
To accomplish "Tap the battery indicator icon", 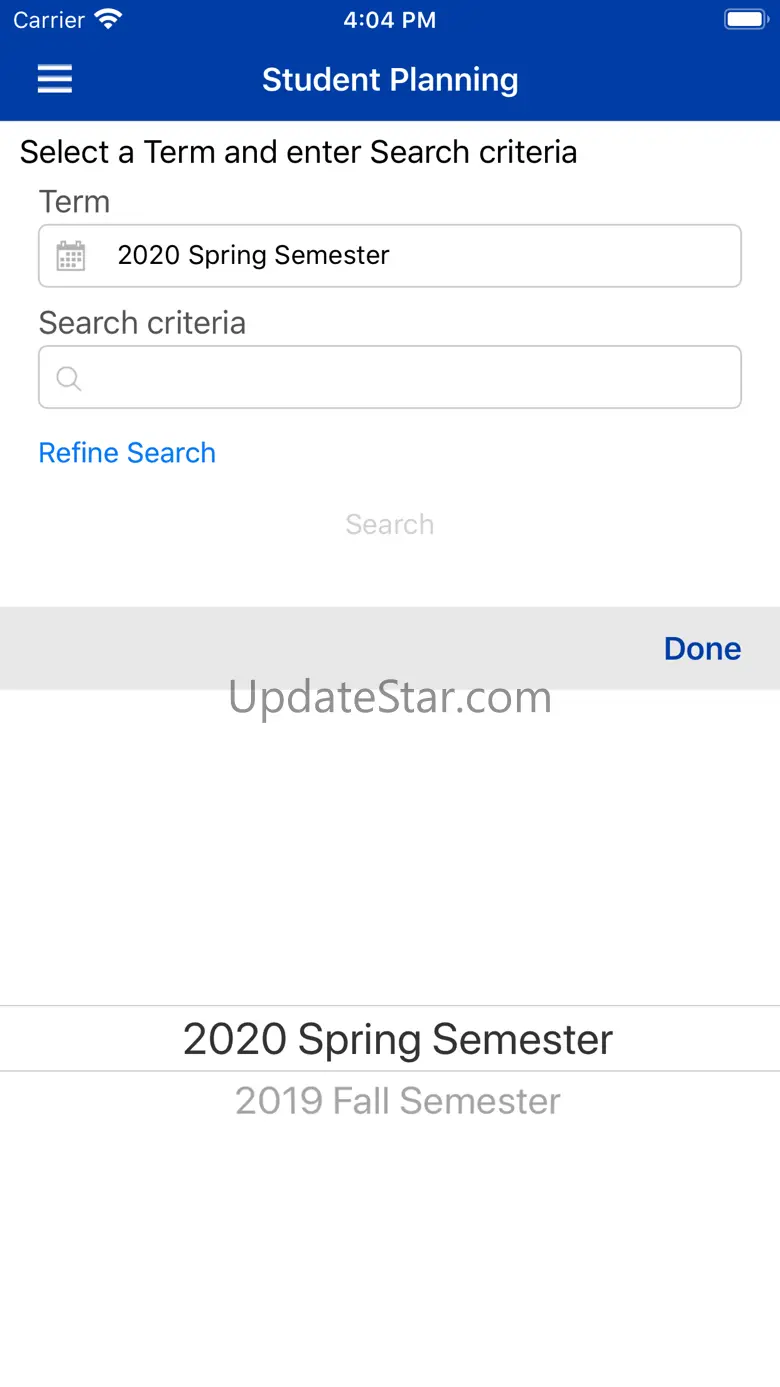I will click(x=745, y=20).
